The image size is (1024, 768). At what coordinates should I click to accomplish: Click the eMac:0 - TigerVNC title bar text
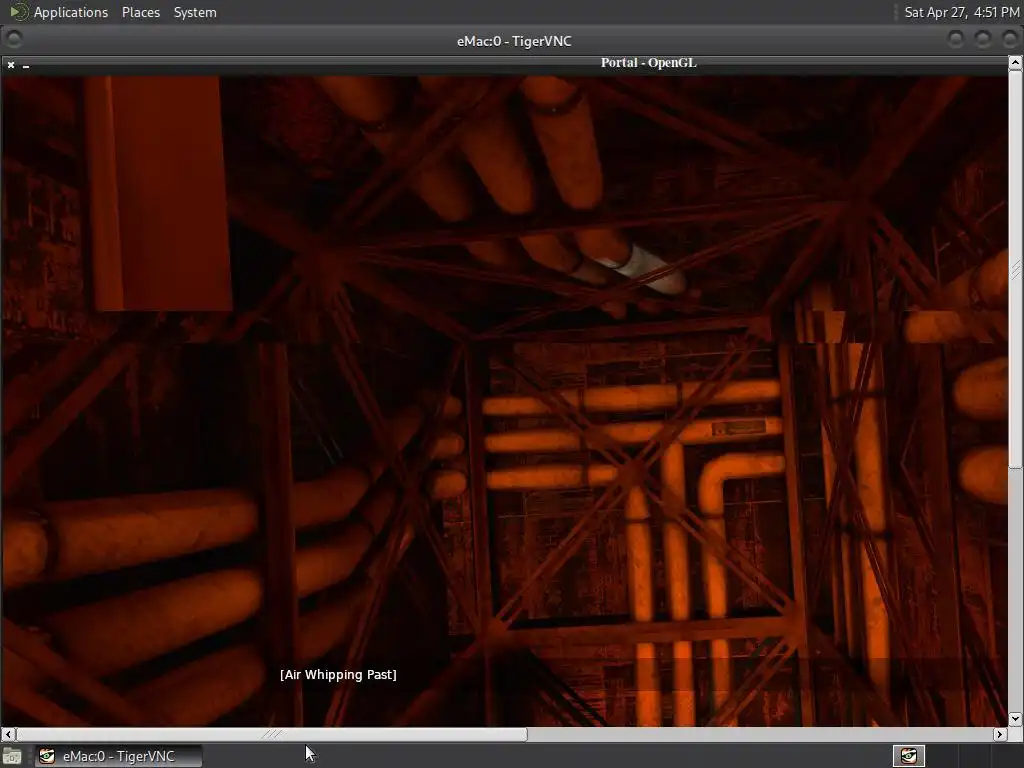[514, 41]
